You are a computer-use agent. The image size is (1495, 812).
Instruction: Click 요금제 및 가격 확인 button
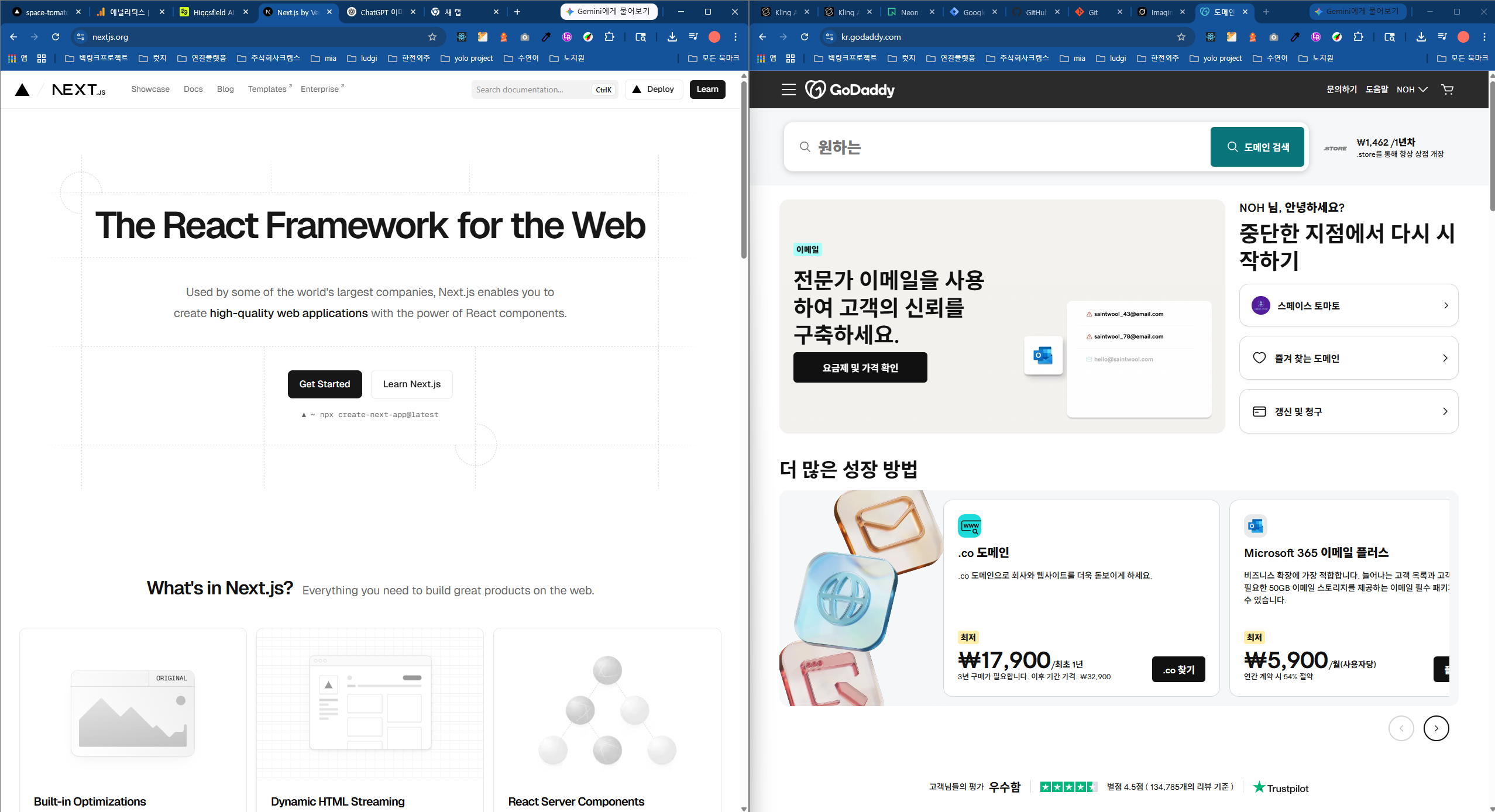tap(860, 367)
